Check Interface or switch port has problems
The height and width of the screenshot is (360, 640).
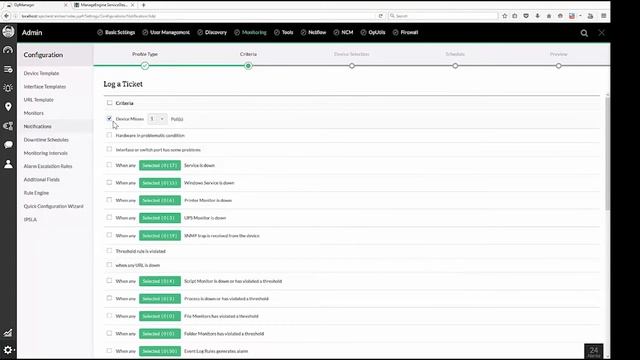pyautogui.click(x=109, y=149)
